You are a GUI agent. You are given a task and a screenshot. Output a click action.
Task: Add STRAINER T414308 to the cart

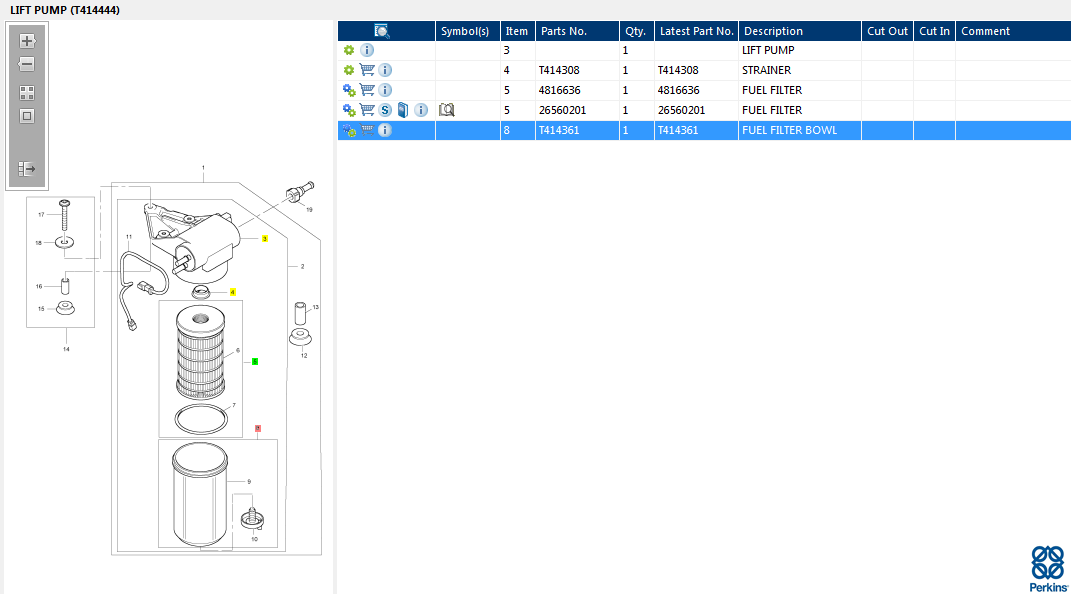(367, 70)
